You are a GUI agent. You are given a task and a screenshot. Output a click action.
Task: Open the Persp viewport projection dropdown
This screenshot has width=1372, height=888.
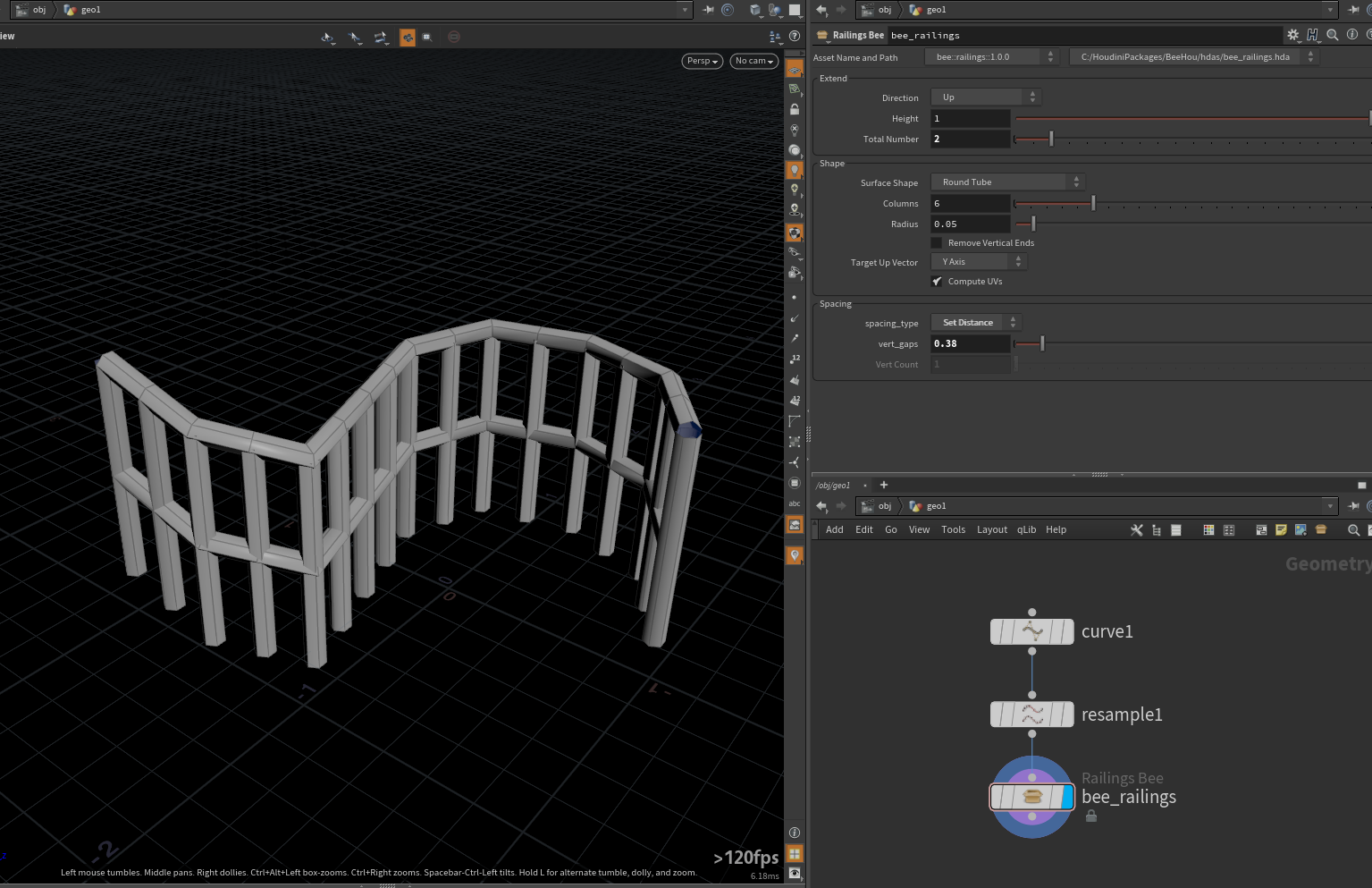703,61
